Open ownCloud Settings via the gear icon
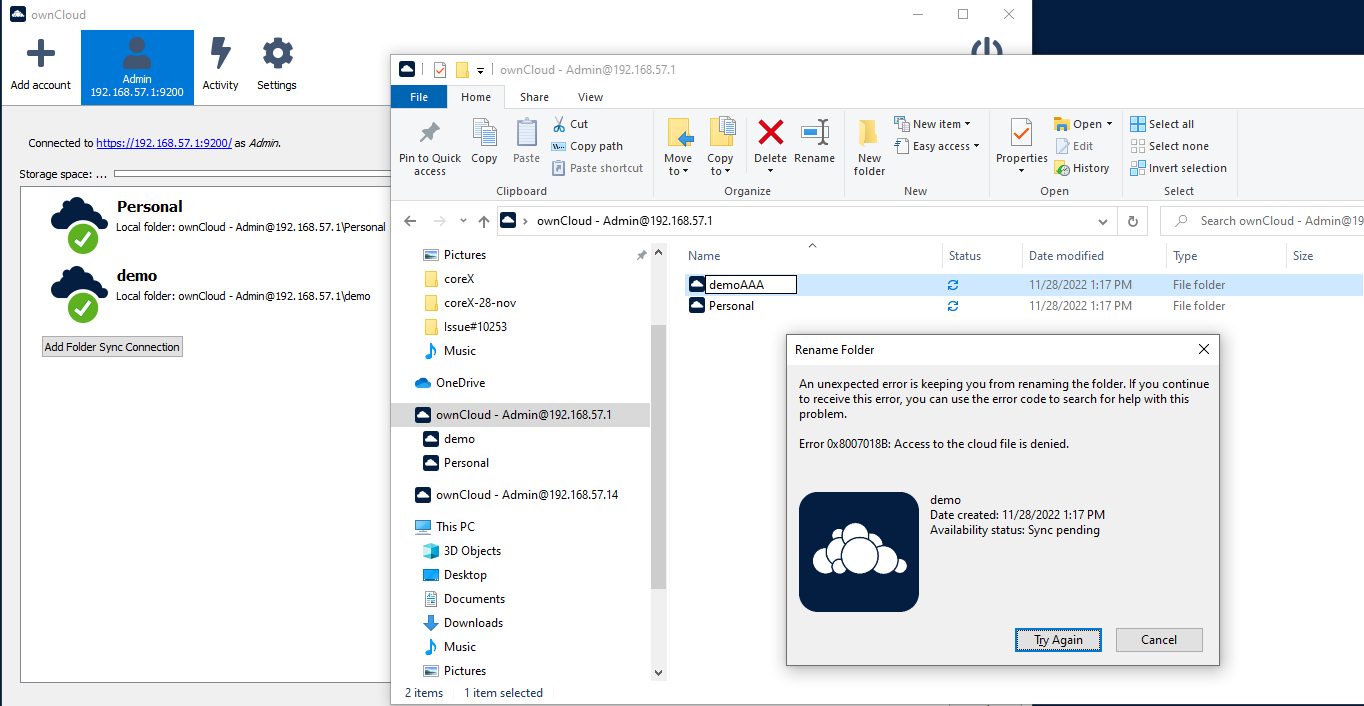1364x706 pixels. pyautogui.click(x=276, y=58)
